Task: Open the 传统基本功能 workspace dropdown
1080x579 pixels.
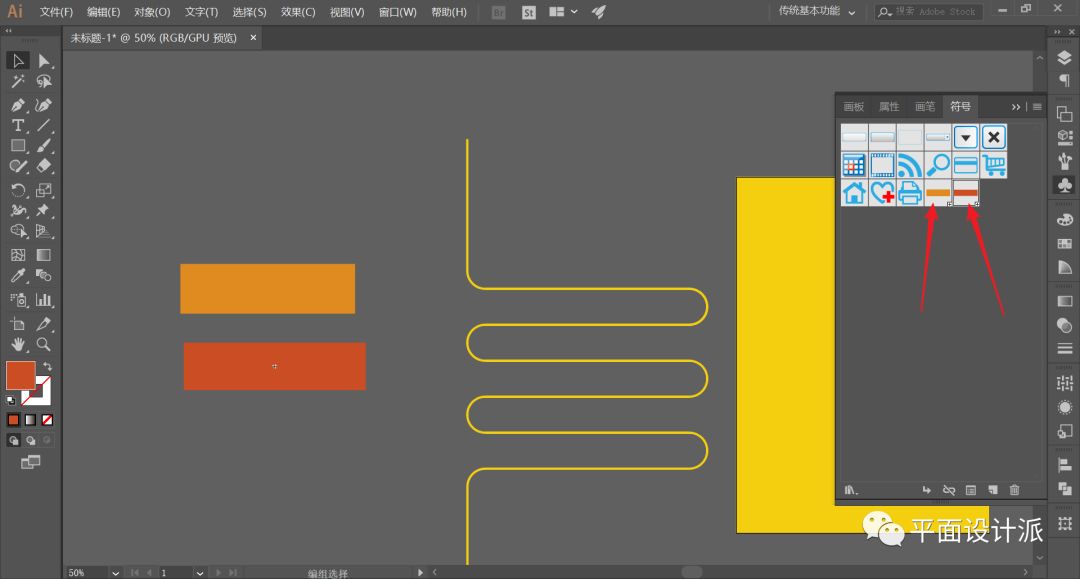Action: (817, 12)
